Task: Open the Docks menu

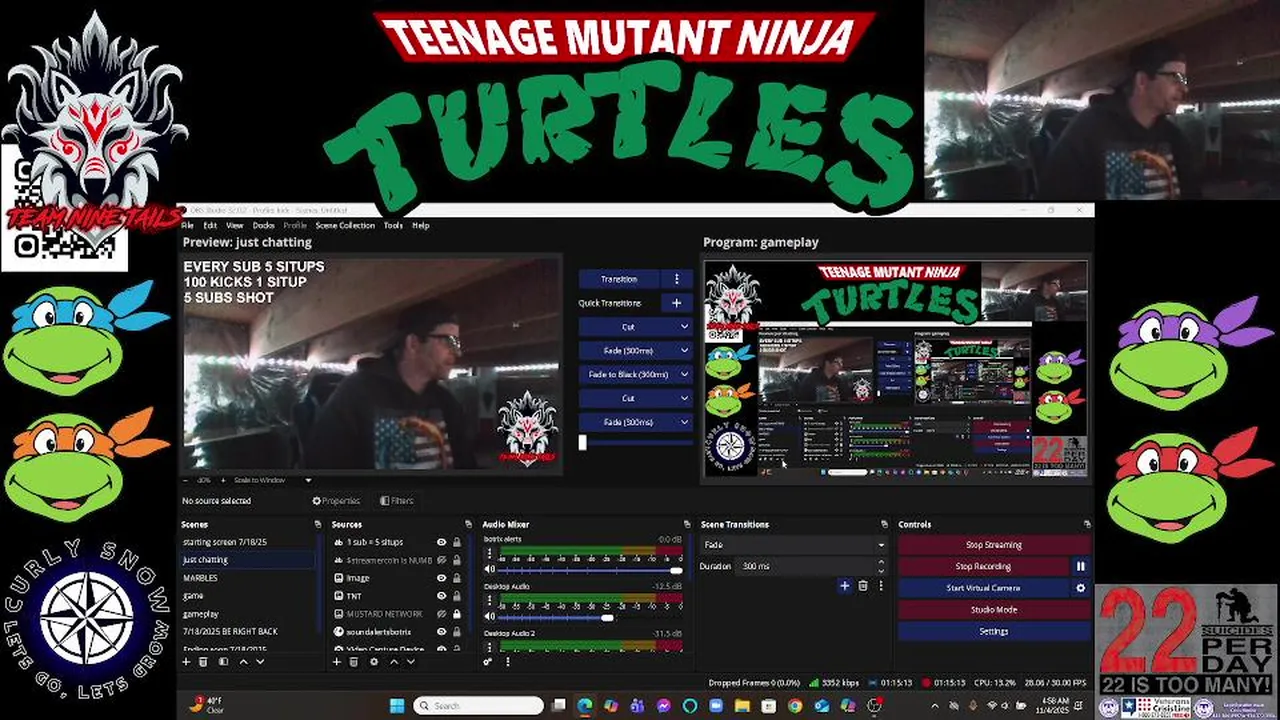Action: pos(263,225)
